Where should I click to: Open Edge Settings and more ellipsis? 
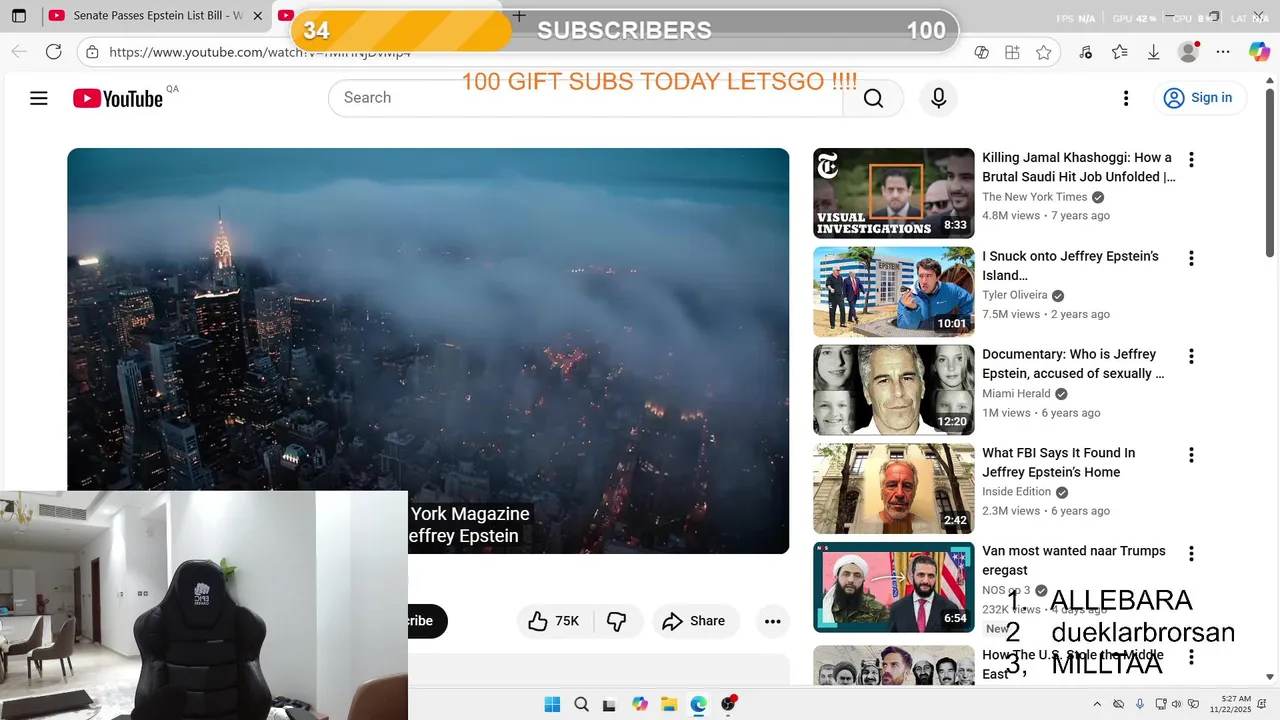(x=1223, y=52)
